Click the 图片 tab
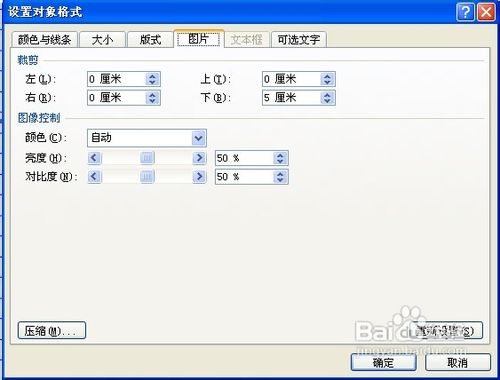Viewport: 500px width, 380px height. tap(199, 39)
